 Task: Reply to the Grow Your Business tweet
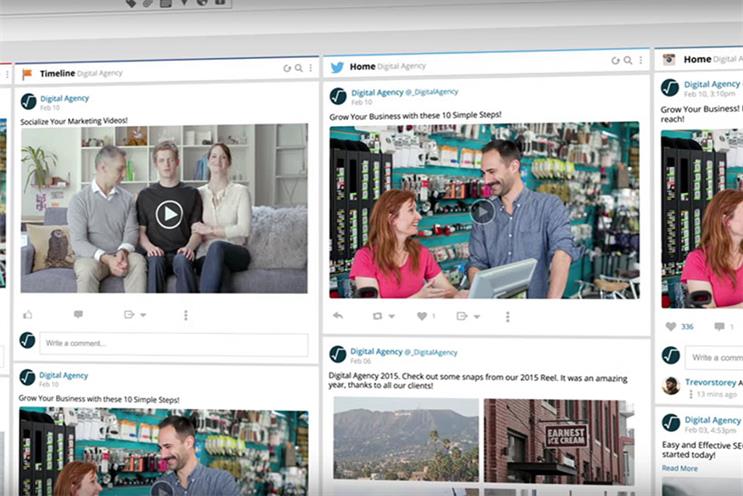coord(338,316)
